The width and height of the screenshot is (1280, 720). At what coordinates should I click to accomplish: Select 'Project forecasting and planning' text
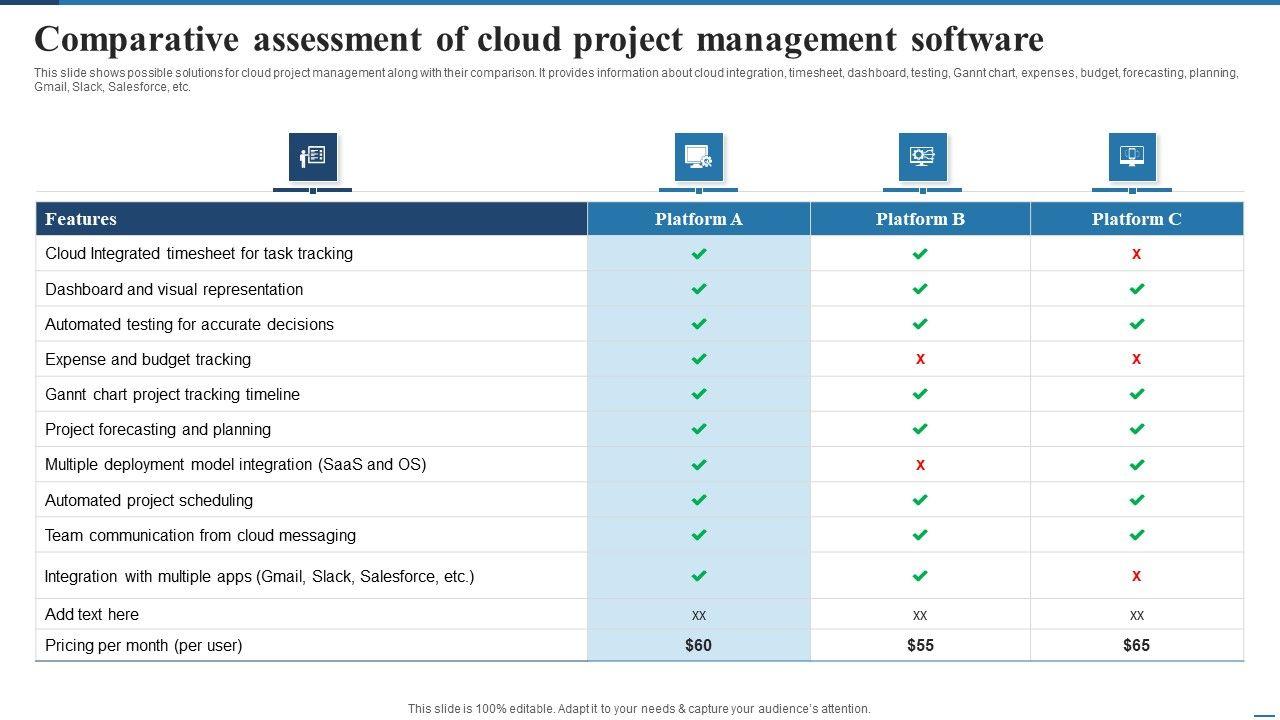pyautogui.click(x=158, y=429)
